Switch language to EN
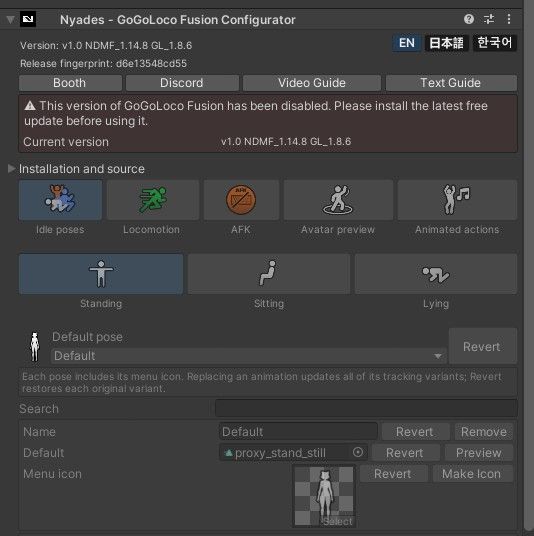Screen dimensions: 534x536 click(x=406, y=43)
